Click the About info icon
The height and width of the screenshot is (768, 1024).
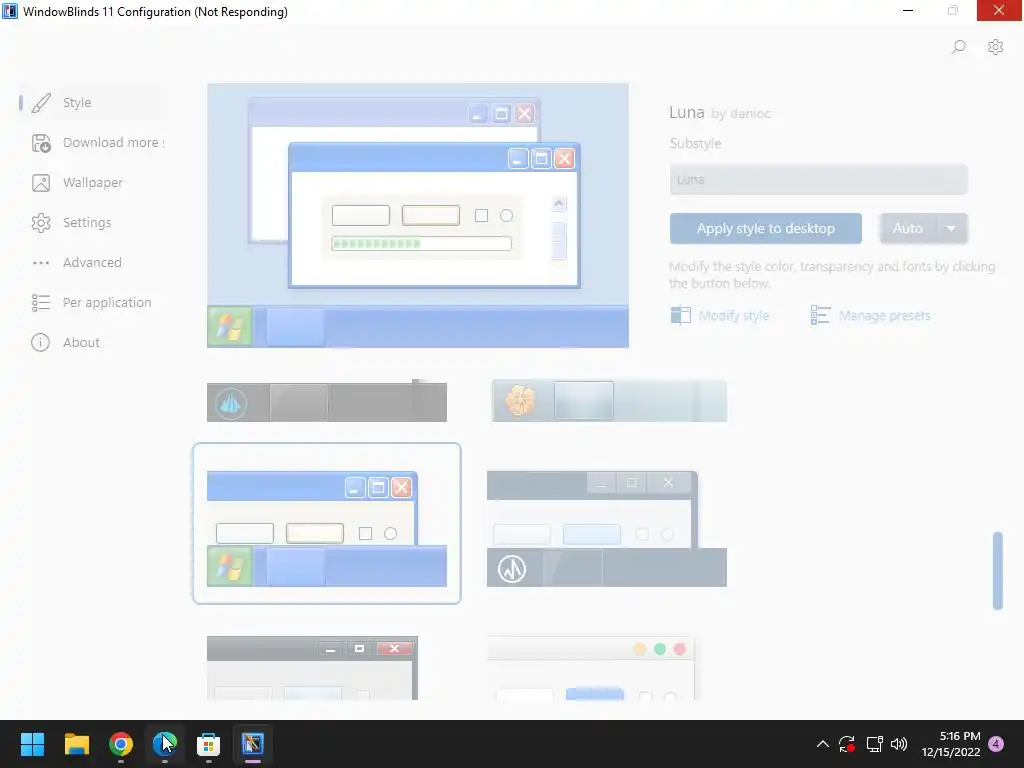click(x=40, y=343)
